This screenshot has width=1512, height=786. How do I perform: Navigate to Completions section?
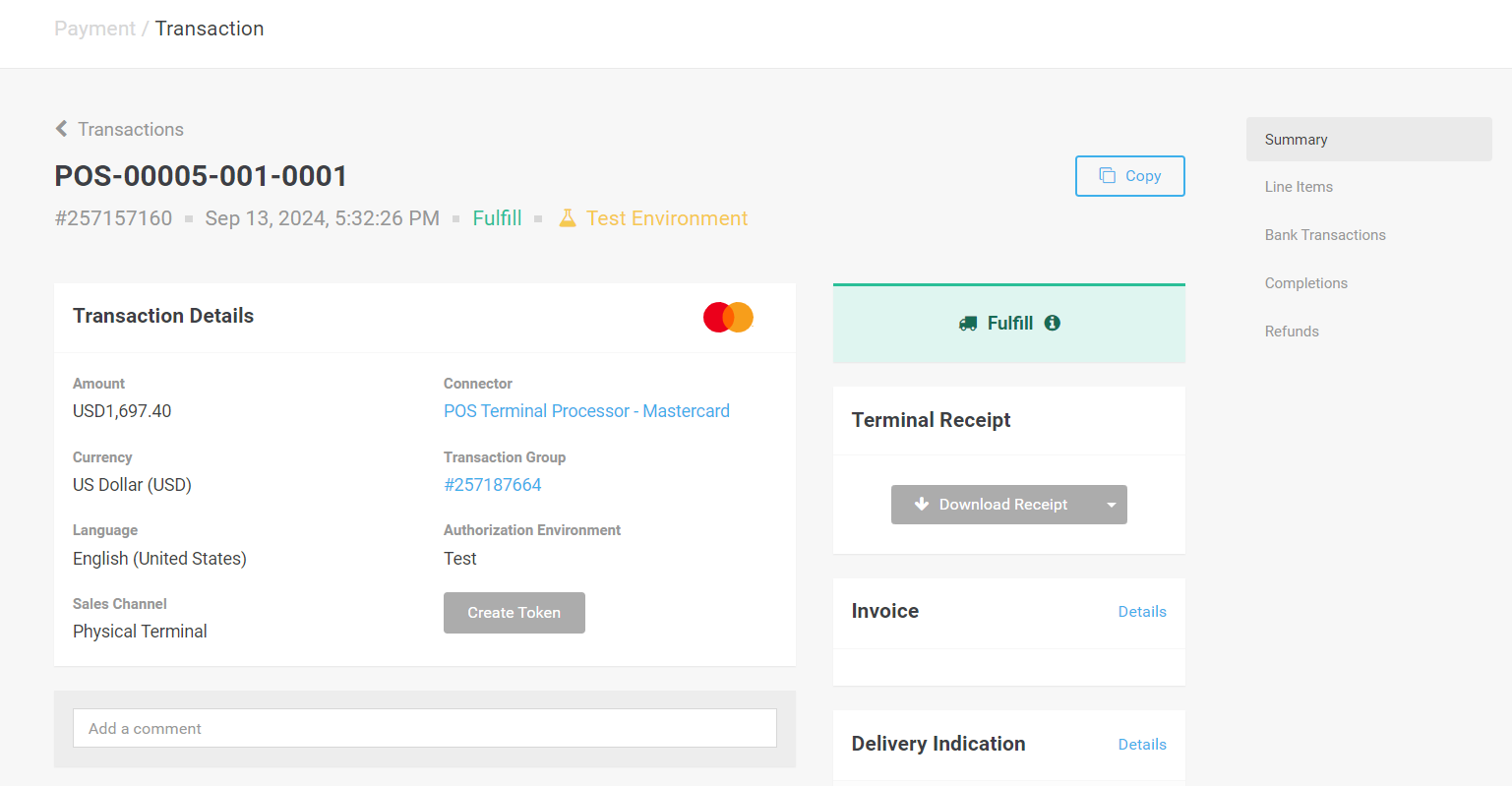(1305, 283)
